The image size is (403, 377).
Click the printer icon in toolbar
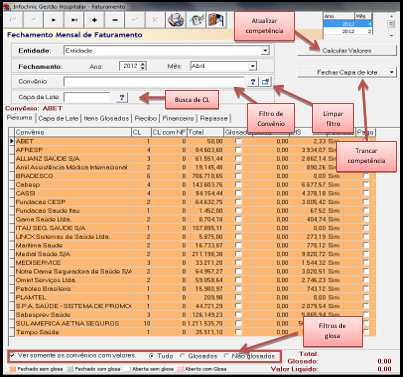point(176,20)
